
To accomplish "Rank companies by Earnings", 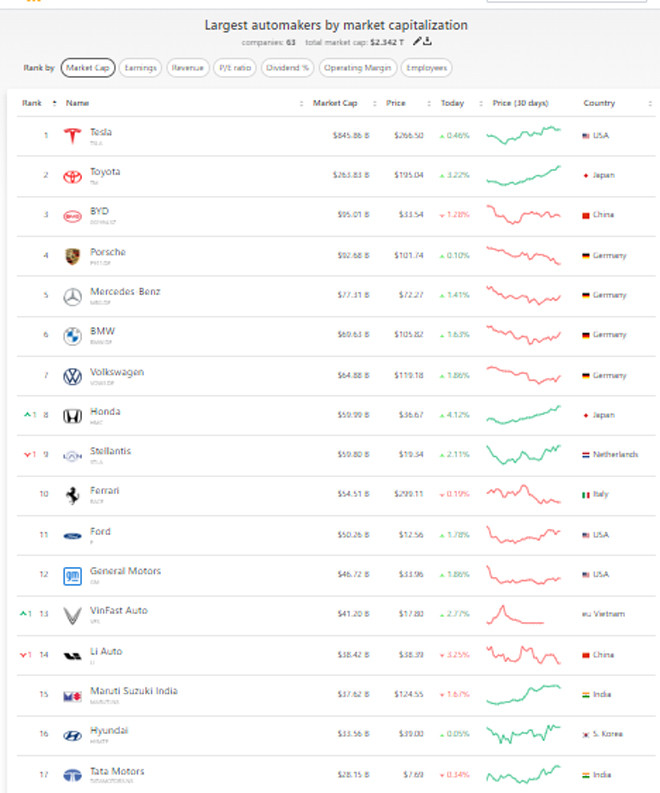I will click(x=140, y=68).
